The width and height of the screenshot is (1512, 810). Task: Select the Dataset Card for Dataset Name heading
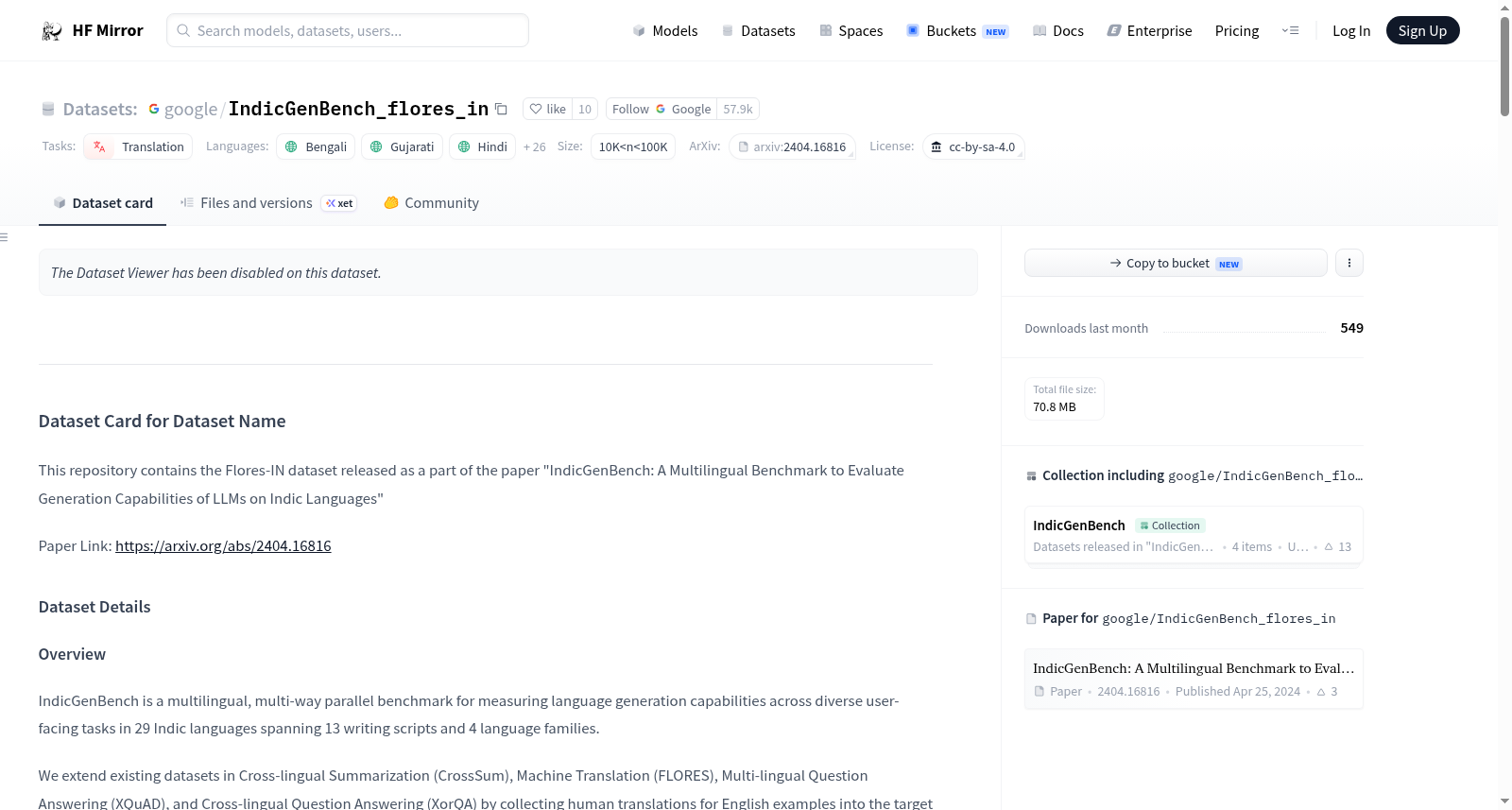[x=162, y=422]
